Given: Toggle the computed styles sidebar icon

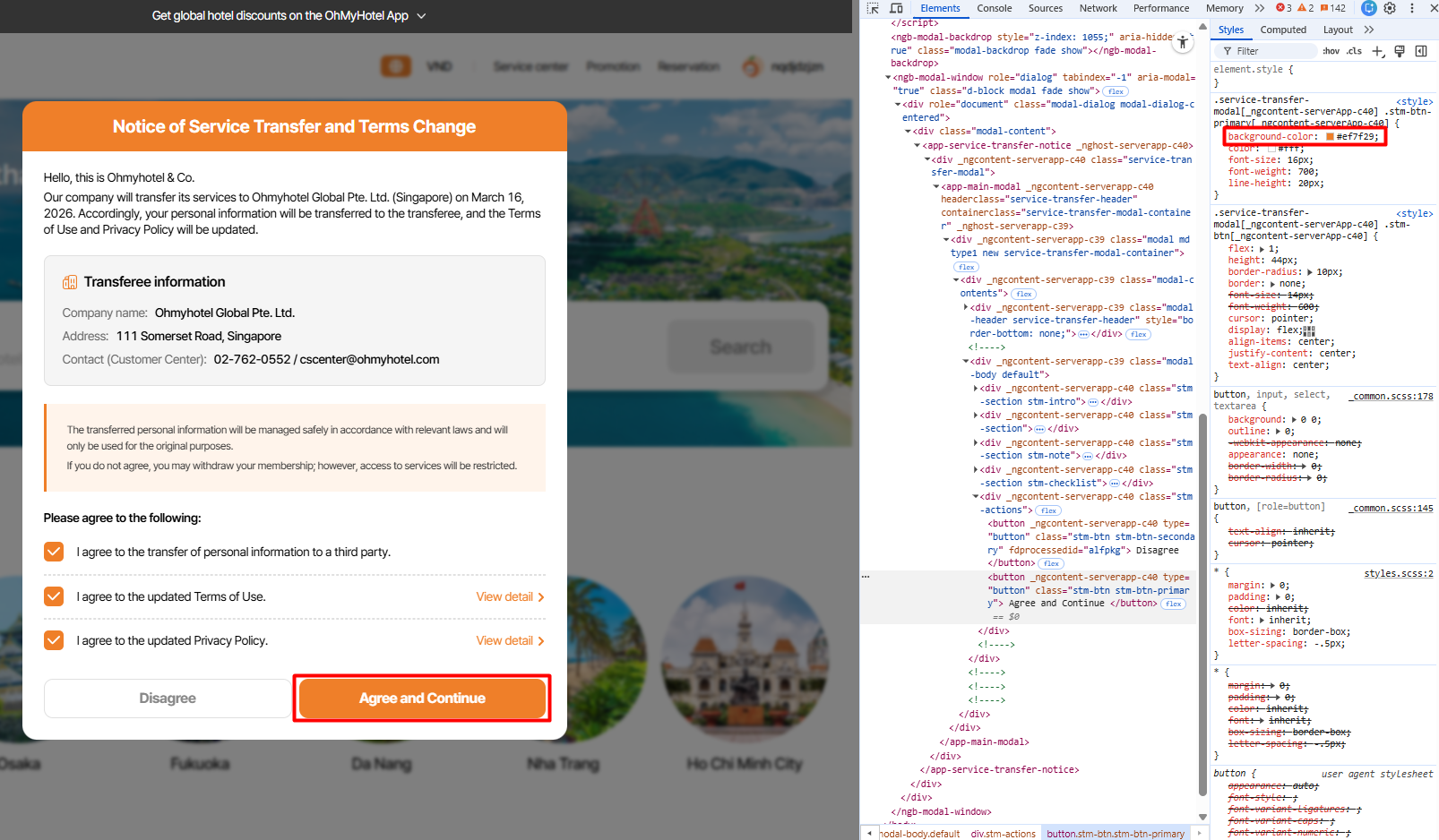Looking at the screenshot, I should click(1421, 51).
